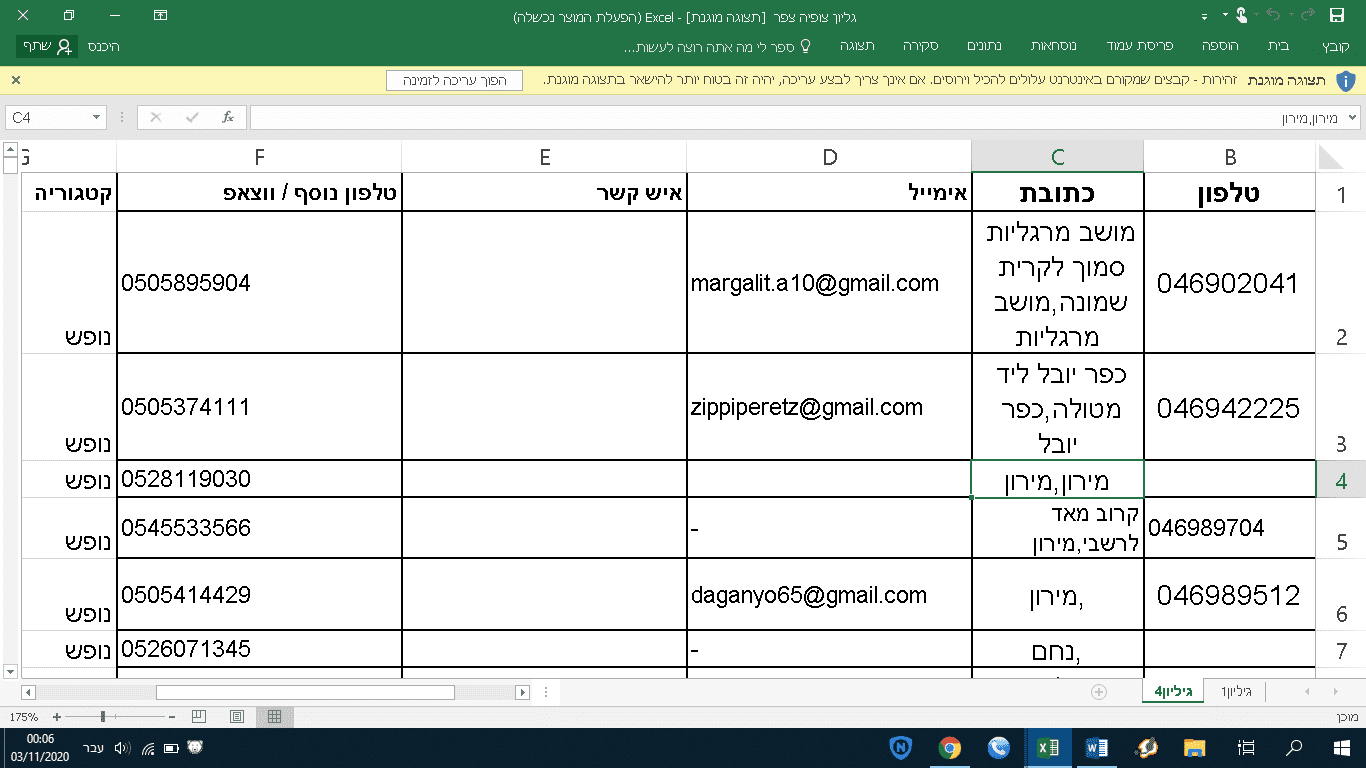Open File Explorer from the taskbar

click(x=1194, y=748)
